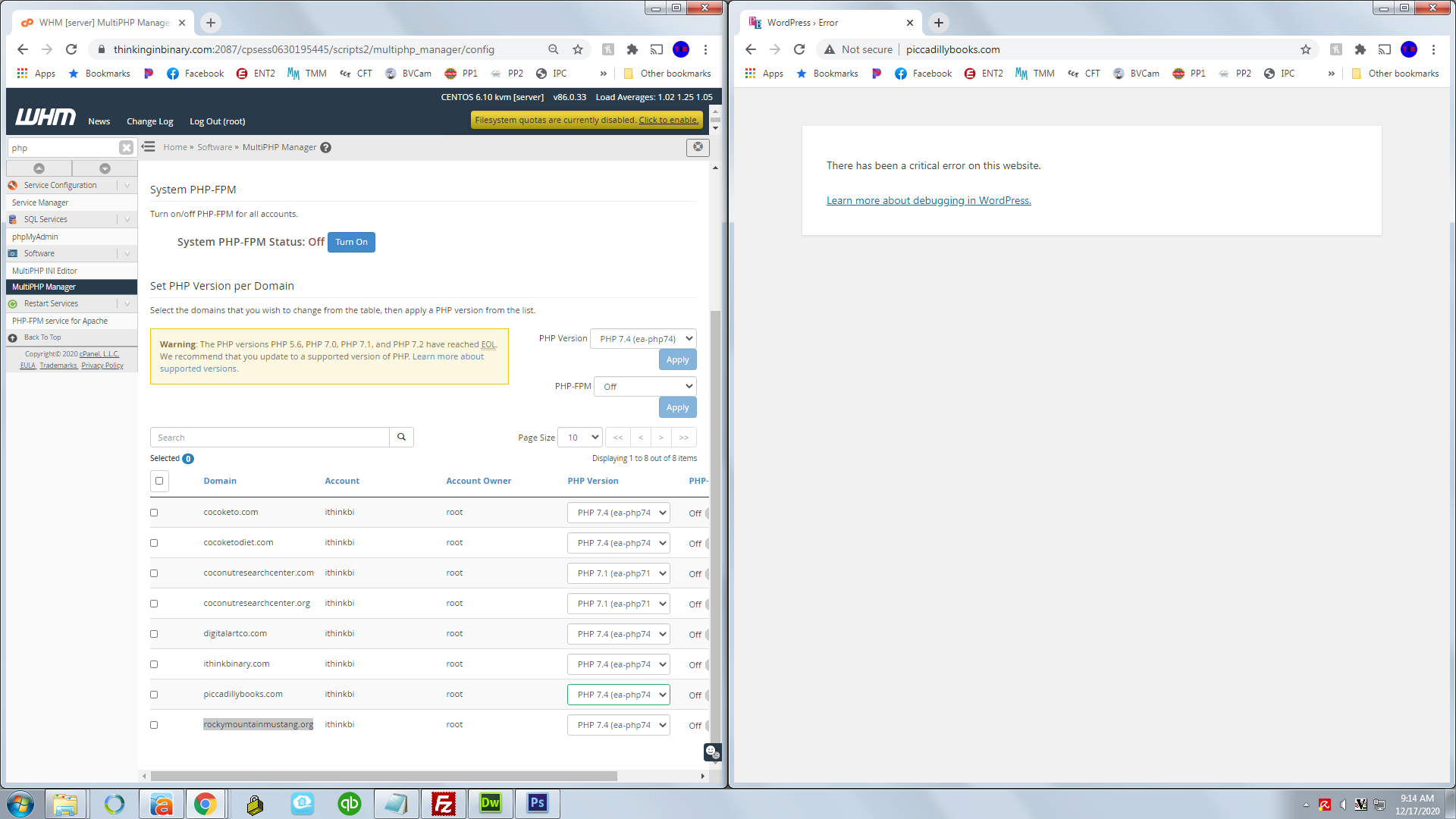Toggle the select-all domains checkbox
This screenshot has height=819, width=1456.
click(x=159, y=481)
